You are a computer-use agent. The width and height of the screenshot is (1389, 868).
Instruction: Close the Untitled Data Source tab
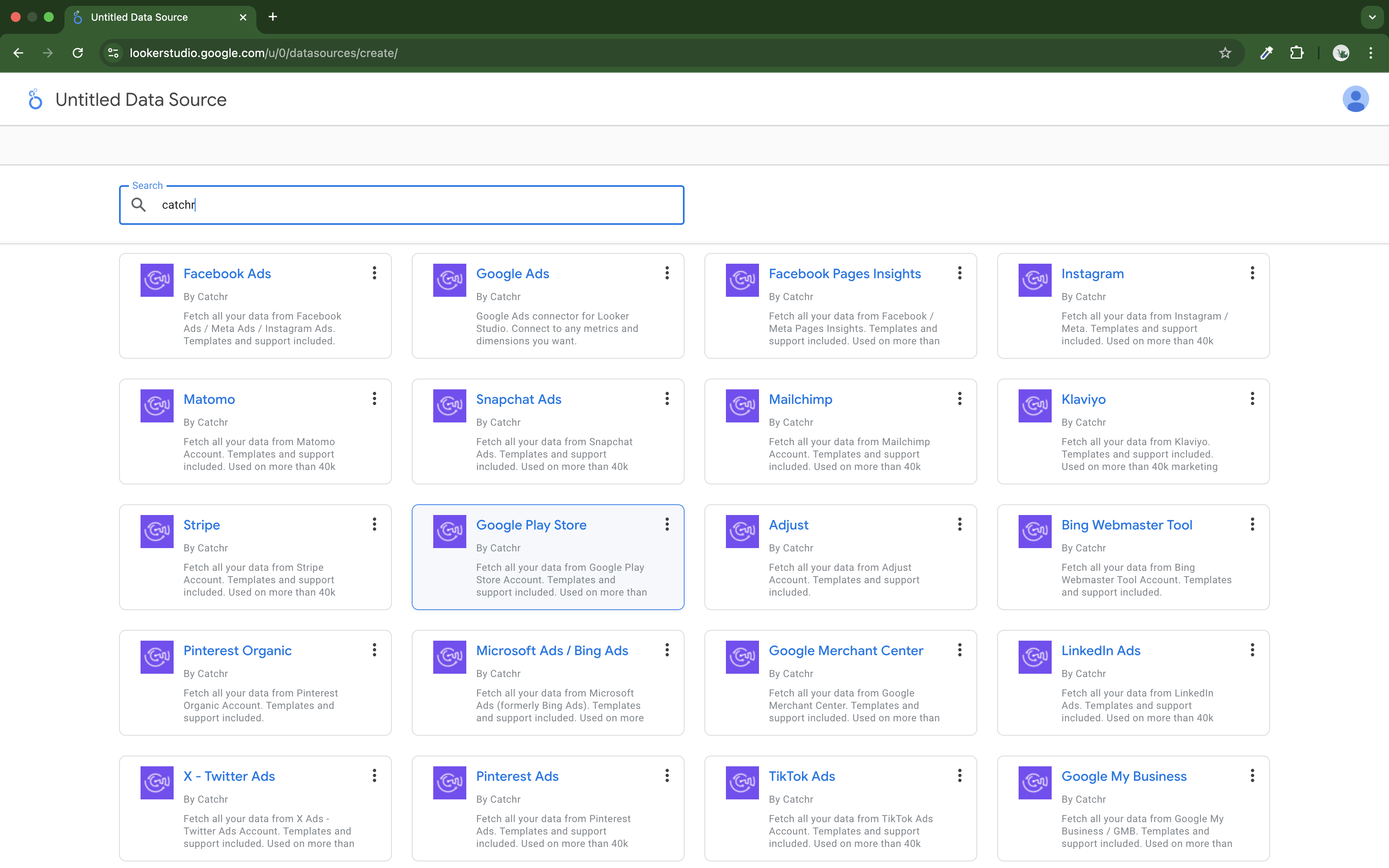pyautogui.click(x=243, y=17)
